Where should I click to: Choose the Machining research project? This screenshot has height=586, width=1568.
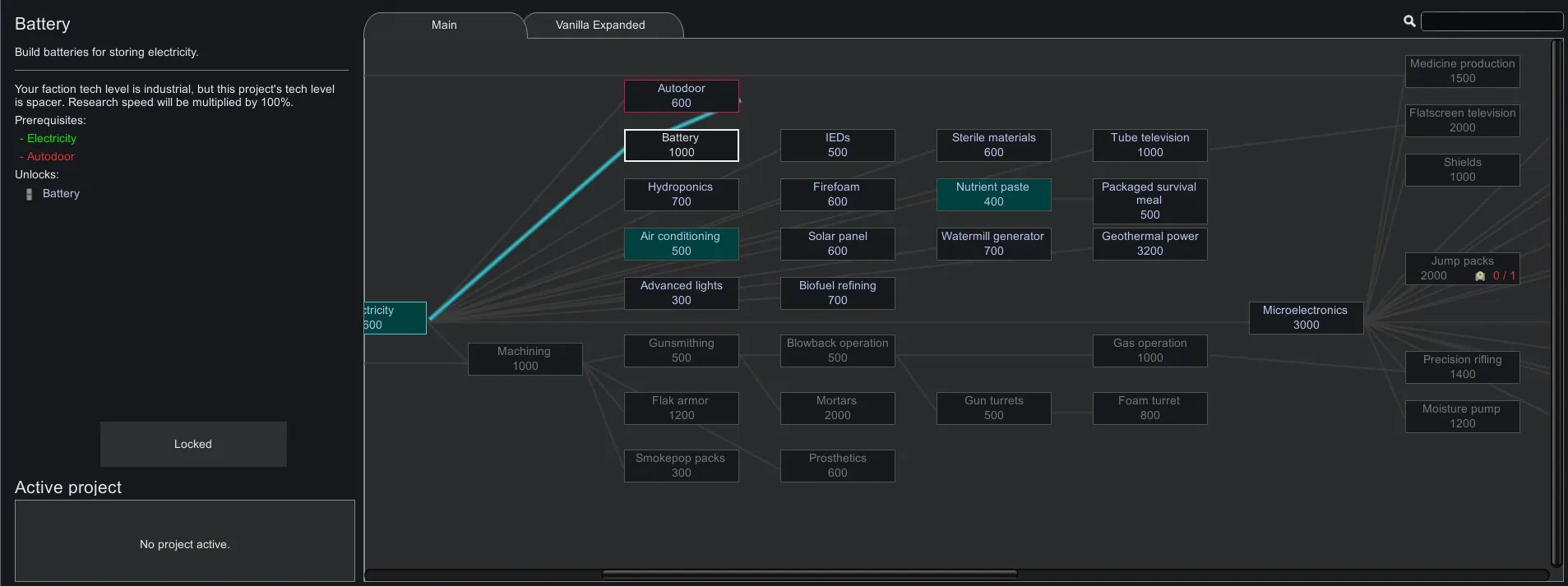point(525,359)
